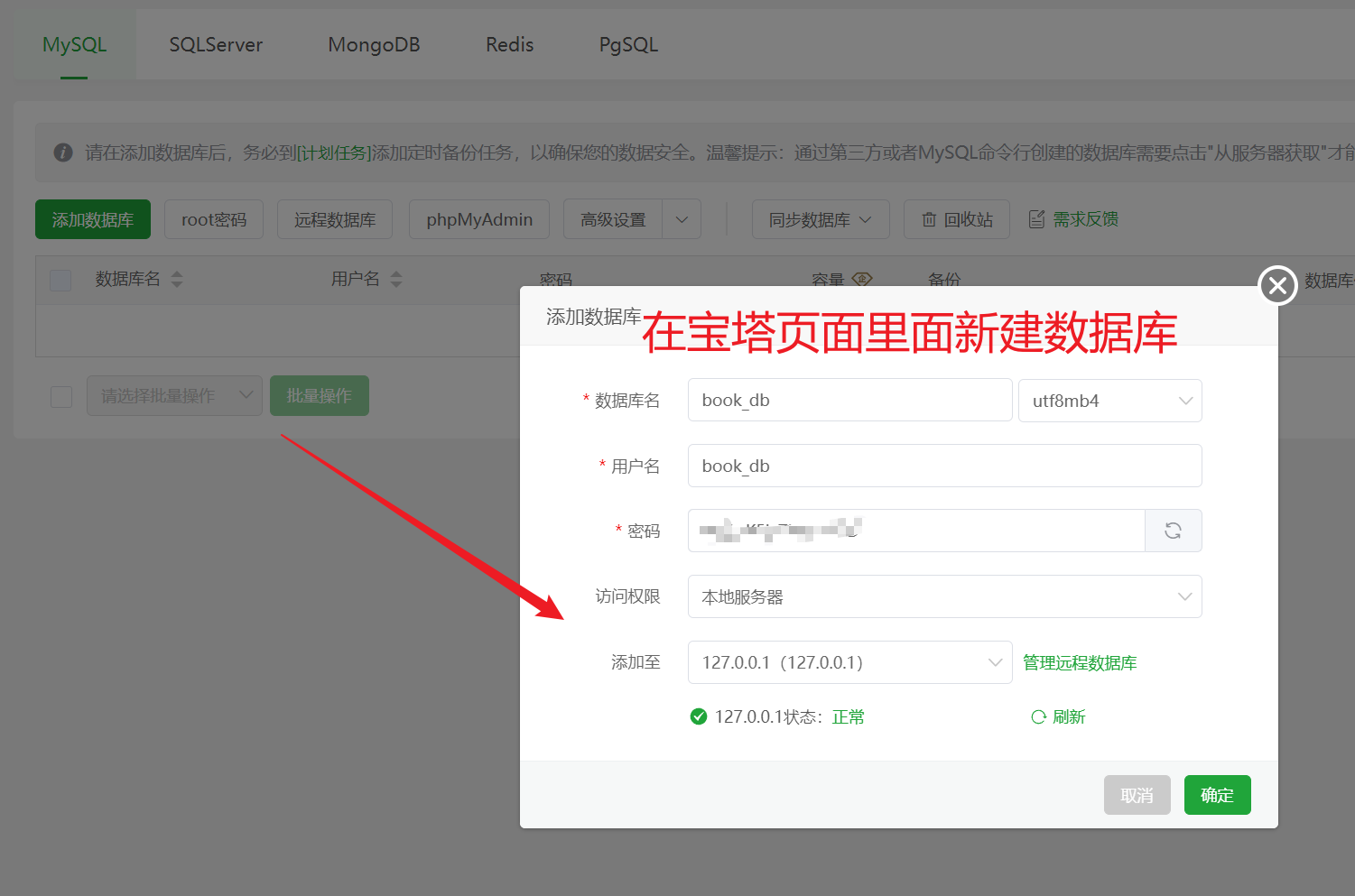The width and height of the screenshot is (1355, 896).
Task: Click the scheduled task link in notice
Action: pyautogui.click(x=334, y=152)
